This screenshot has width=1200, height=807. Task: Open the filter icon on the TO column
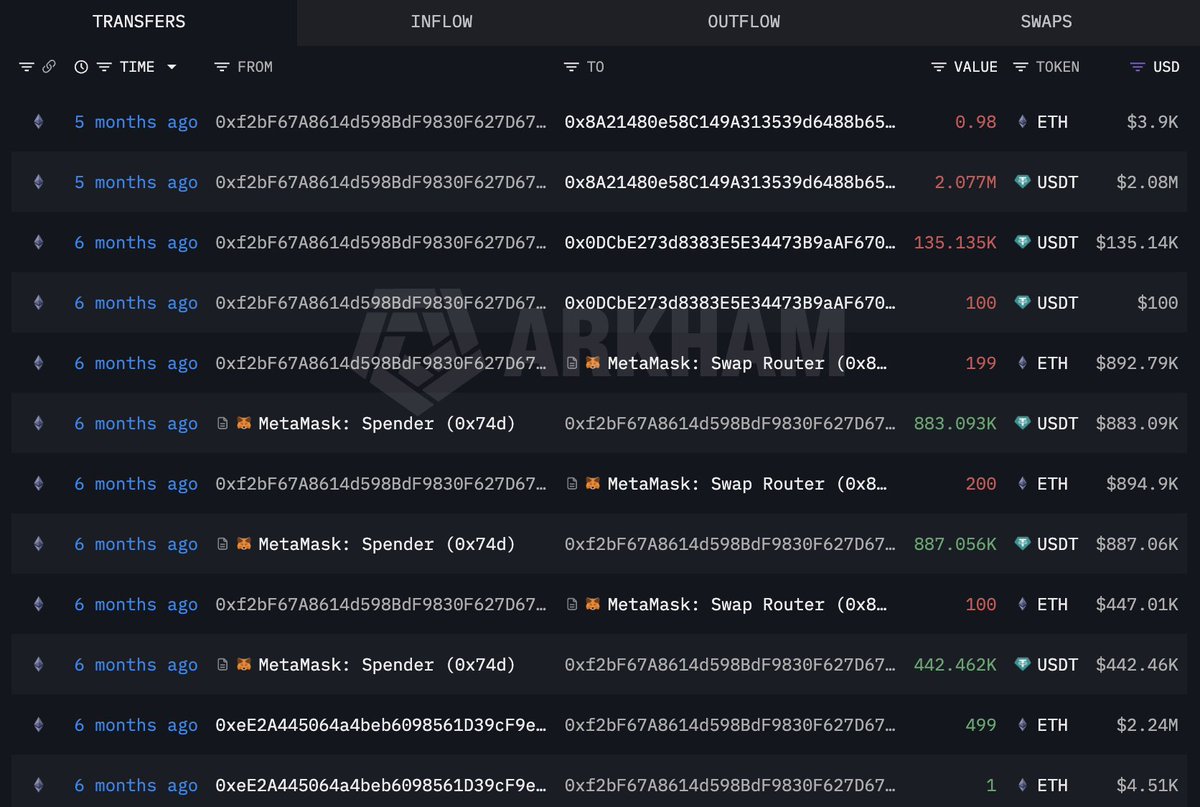[570, 67]
